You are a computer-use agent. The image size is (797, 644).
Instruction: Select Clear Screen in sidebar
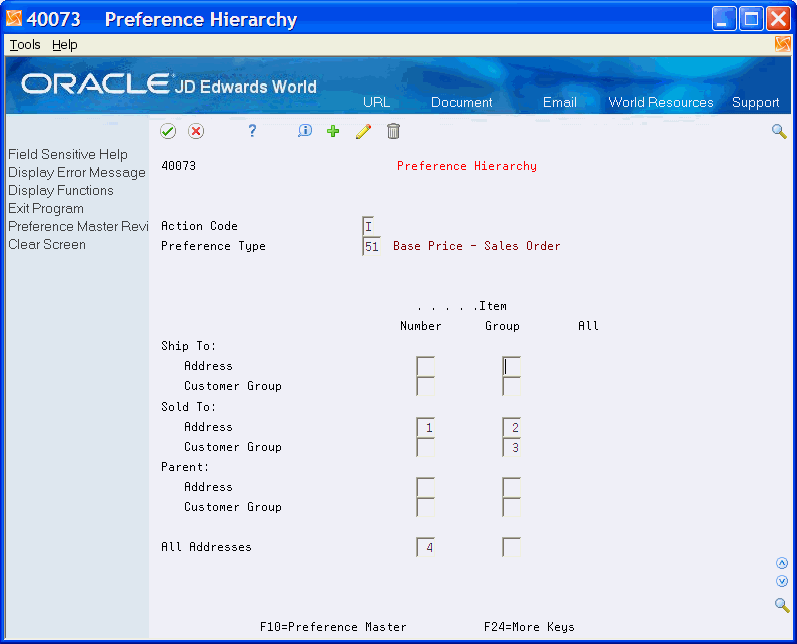click(47, 244)
